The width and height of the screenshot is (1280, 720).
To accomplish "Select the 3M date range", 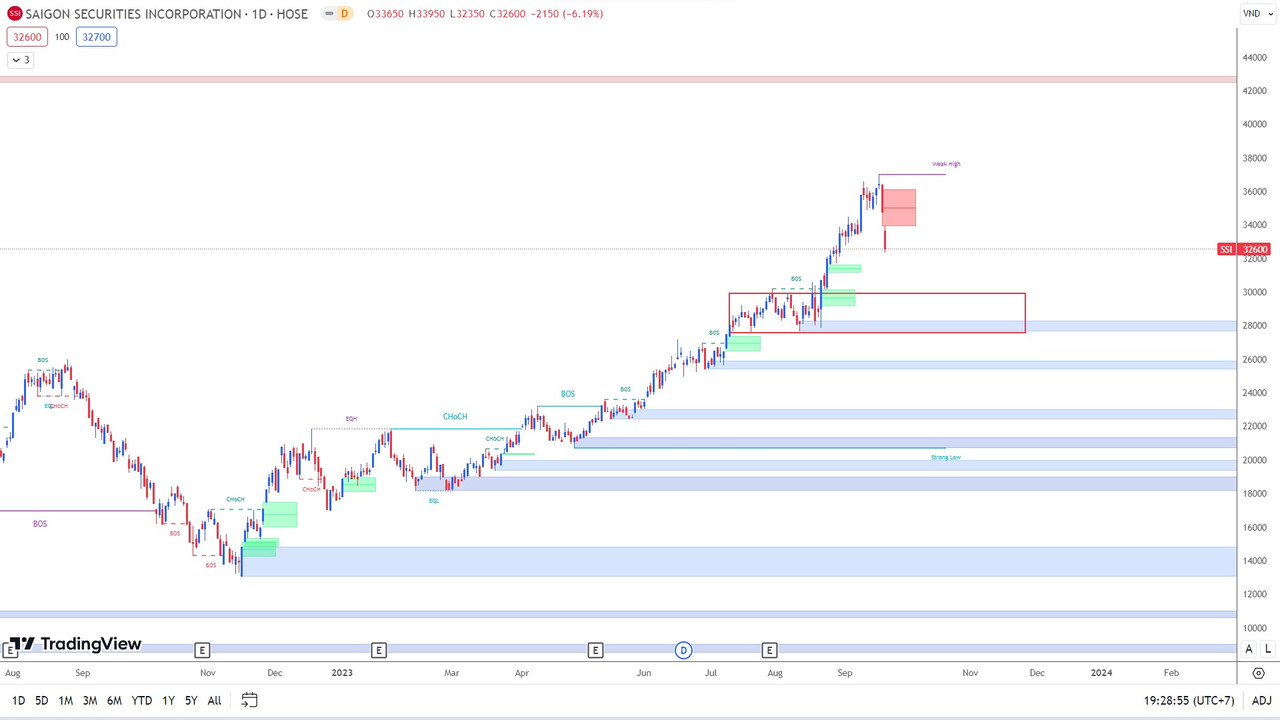I will pos(89,701).
